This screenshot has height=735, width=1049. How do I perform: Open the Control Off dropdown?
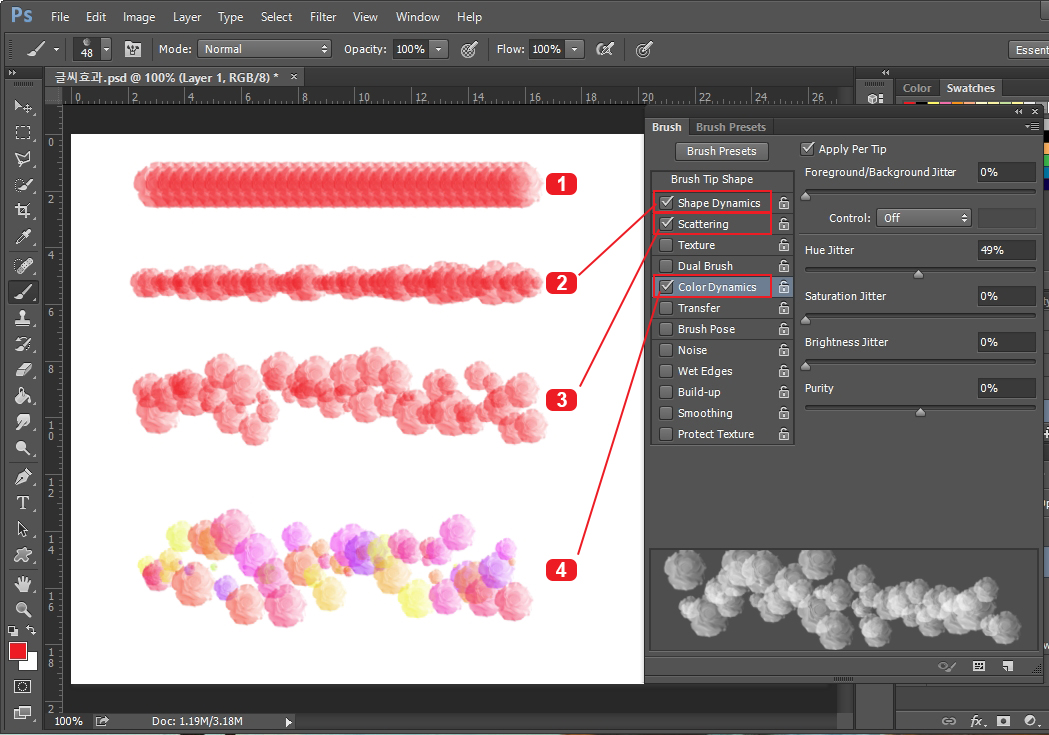coord(923,218)
